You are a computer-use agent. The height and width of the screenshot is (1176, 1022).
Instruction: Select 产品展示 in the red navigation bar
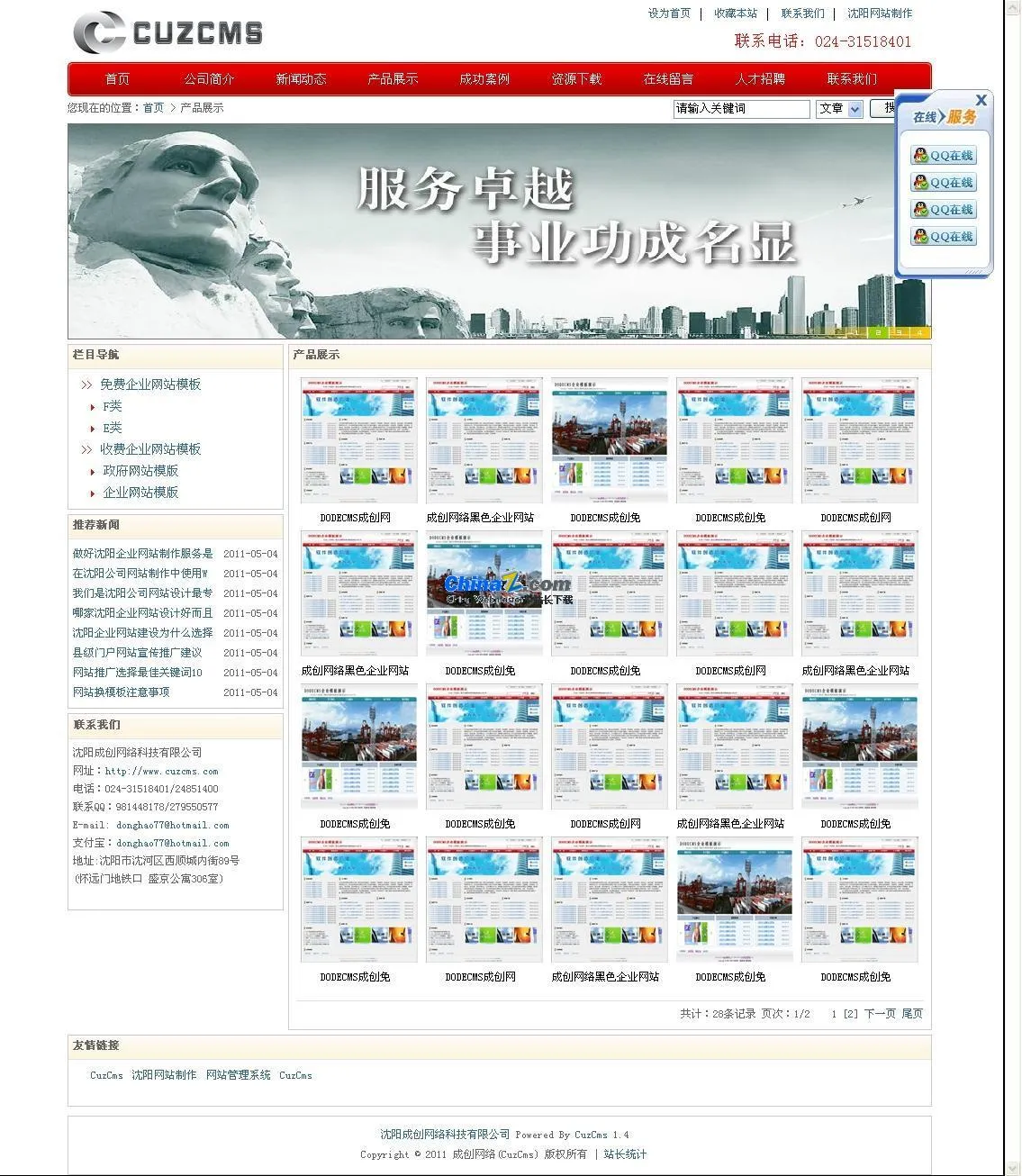click(x=393, y=79)
